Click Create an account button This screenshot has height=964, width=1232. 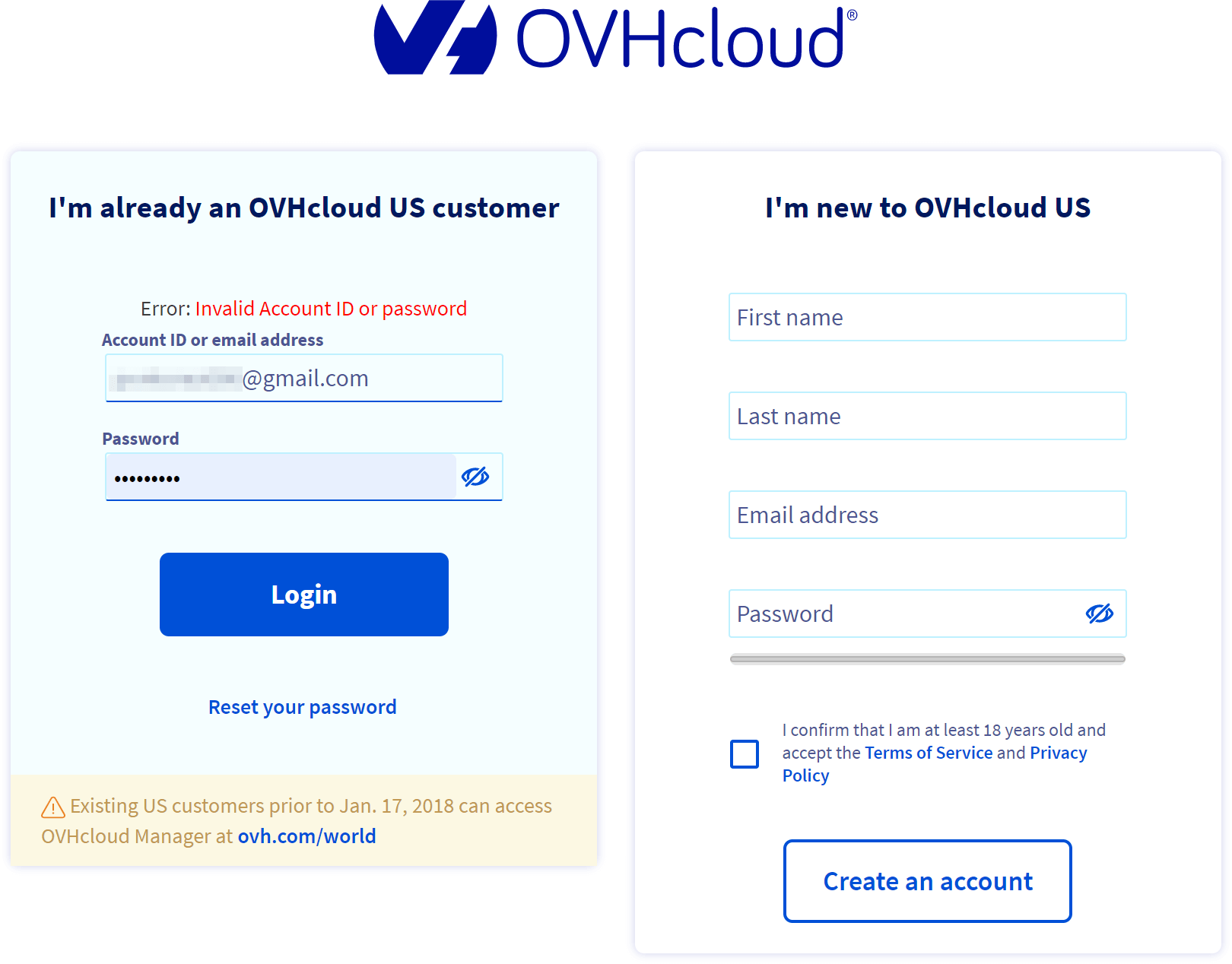(x=927, y=881)
